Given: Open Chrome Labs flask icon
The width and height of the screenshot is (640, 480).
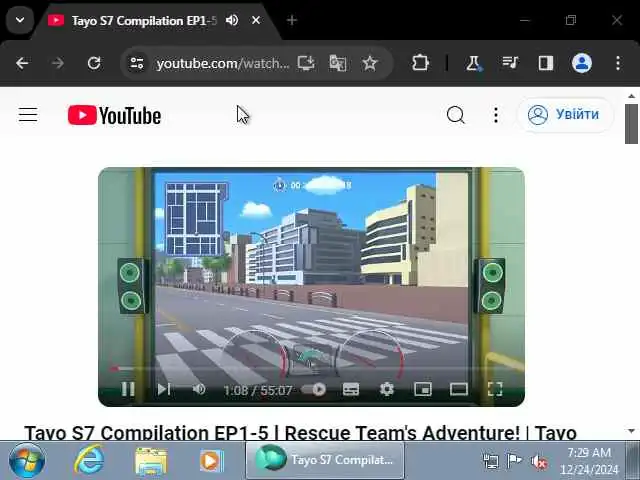Looking at the screenshot, I should tap(473, 63).
